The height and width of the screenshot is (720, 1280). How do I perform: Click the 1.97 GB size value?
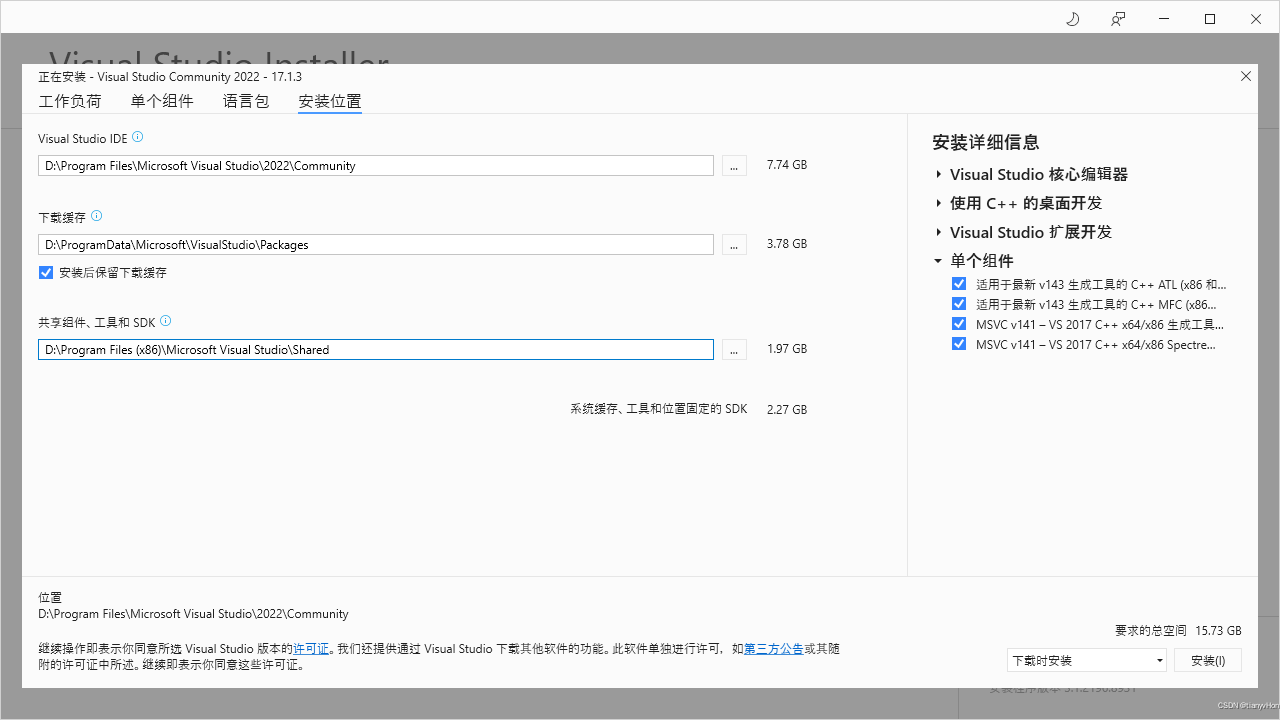pyautogui.click(x=787, y=349)
